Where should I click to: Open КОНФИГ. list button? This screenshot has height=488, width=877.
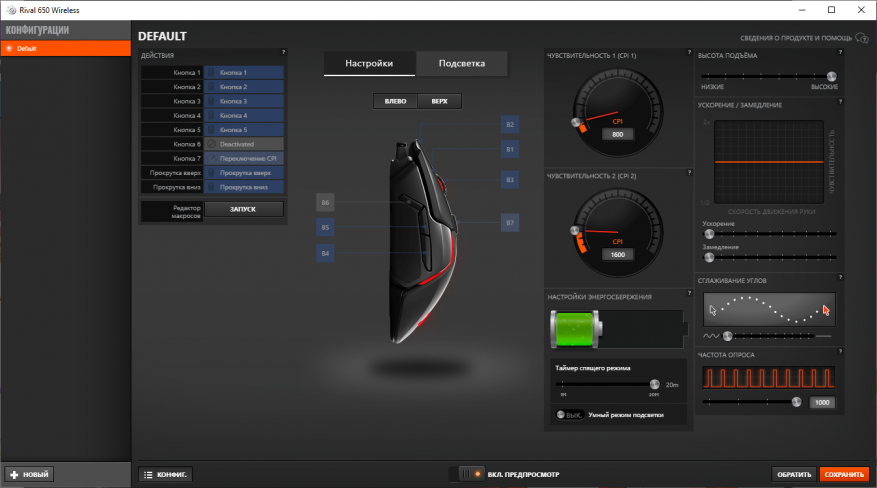(x=166, y=474)
